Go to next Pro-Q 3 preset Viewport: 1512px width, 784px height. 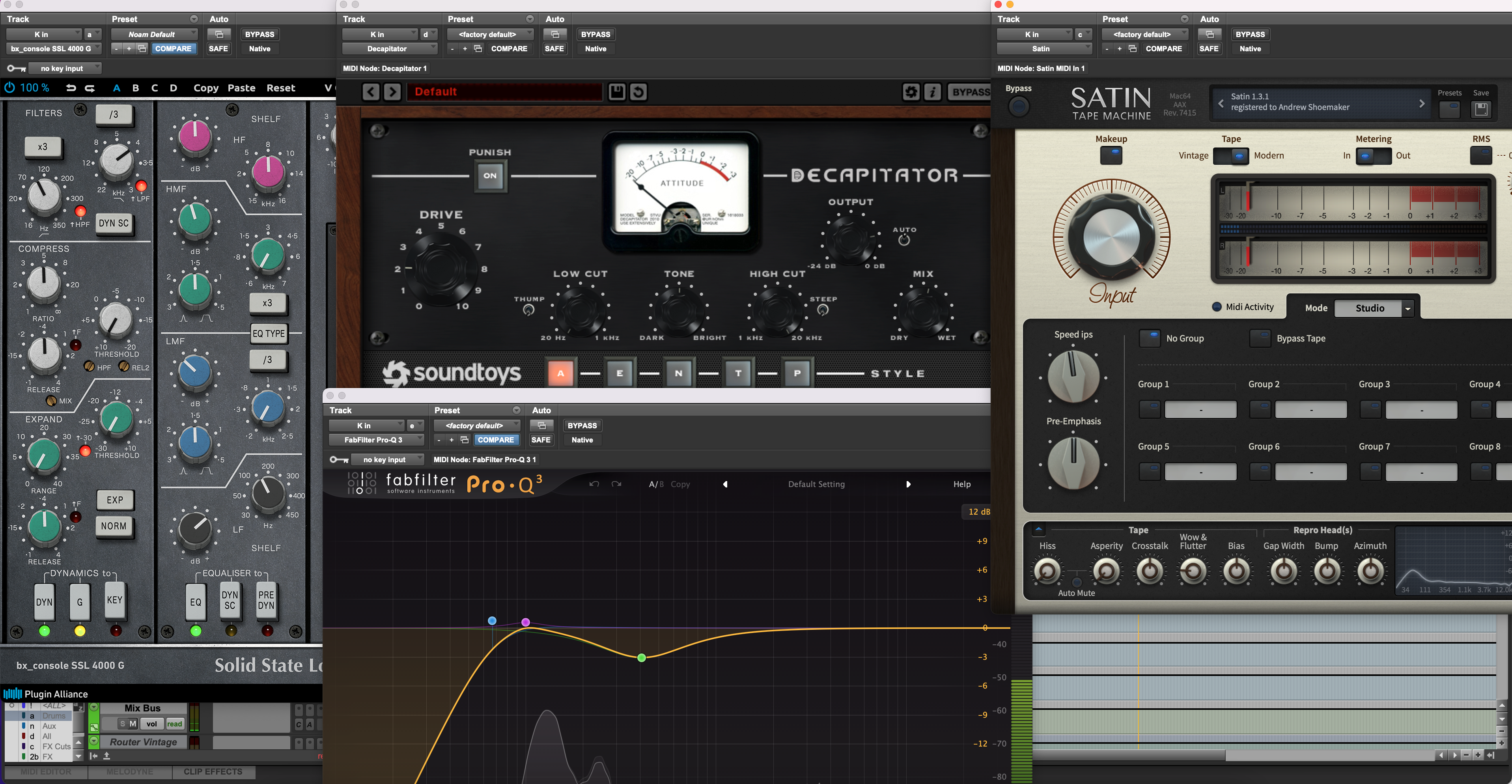pyautogui.click(x=908, y=484)
